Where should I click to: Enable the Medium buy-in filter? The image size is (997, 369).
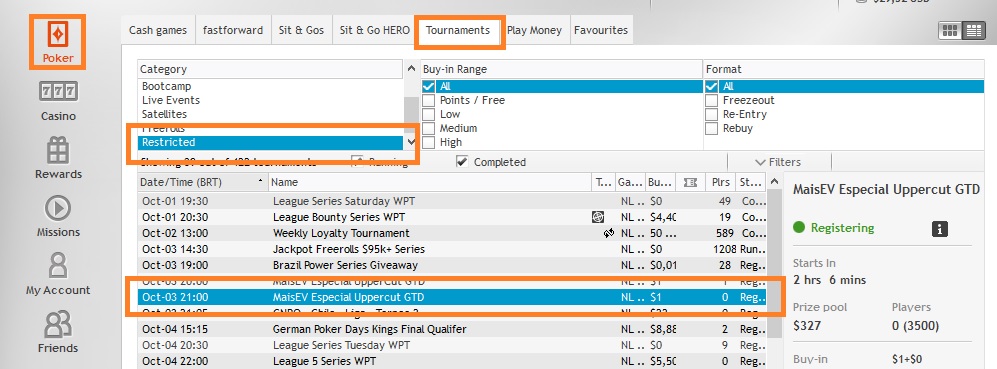click(429, 129)
